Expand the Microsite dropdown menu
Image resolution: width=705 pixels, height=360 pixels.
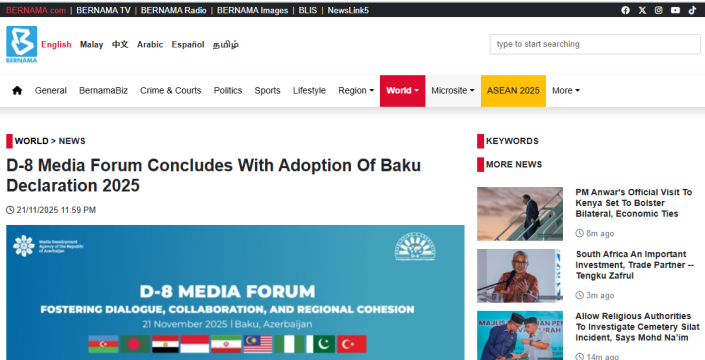(453, 90)
